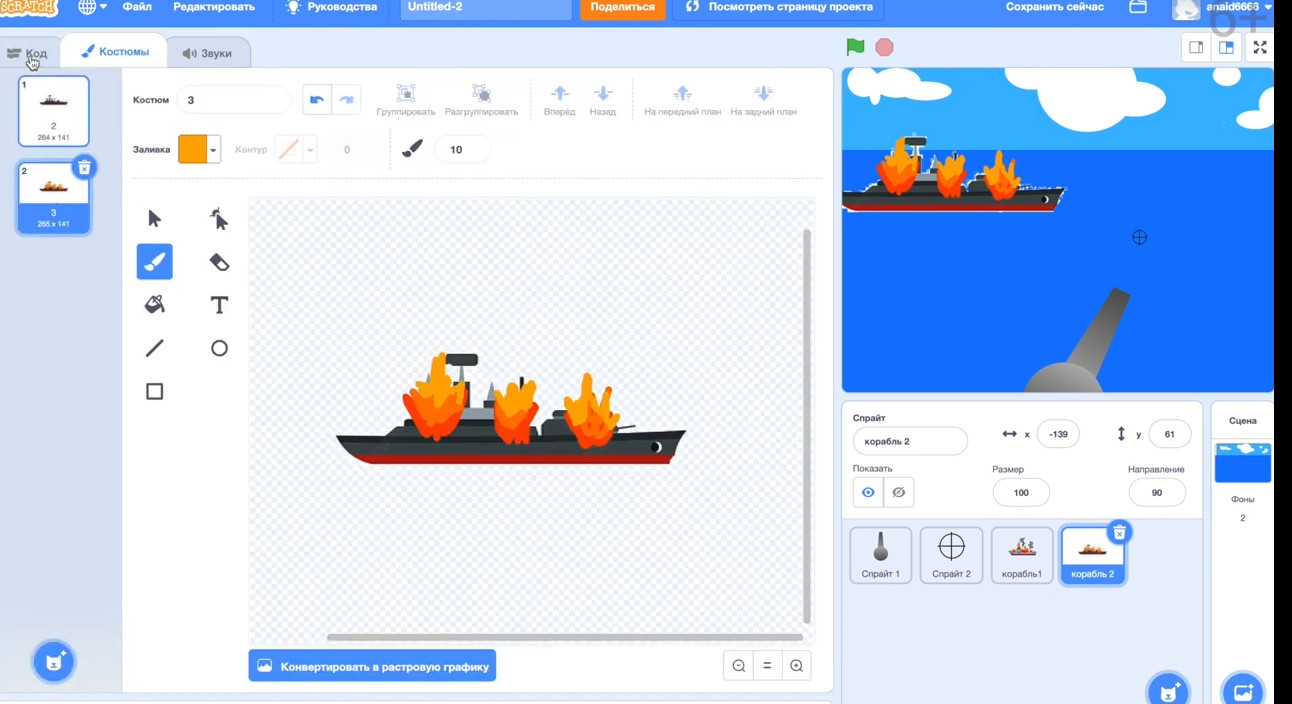Click Посмотреть страницу проекта button

pyautogui.click(x=779, y=7)
